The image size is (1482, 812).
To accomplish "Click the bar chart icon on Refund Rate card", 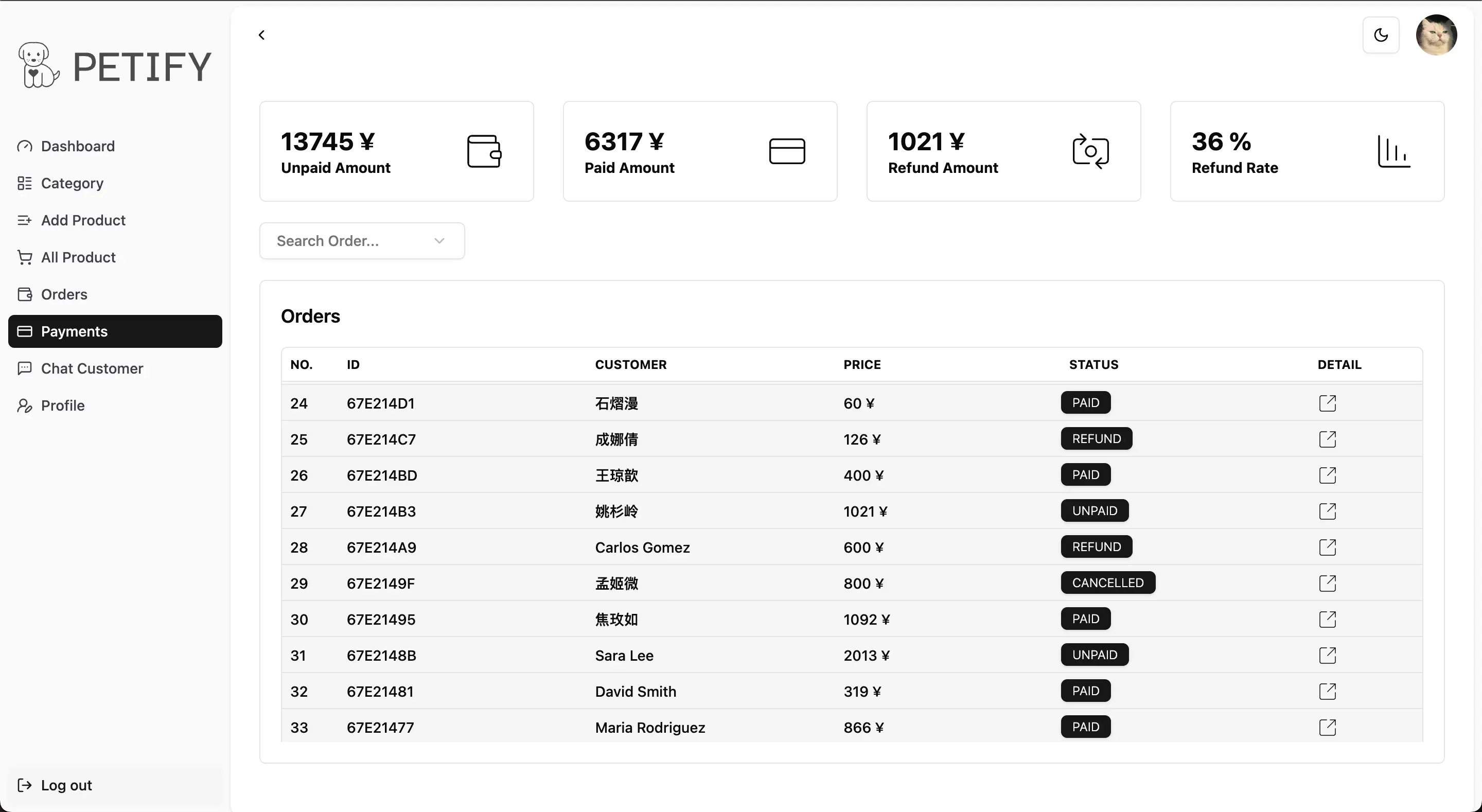I will [x=1393, y=151].
